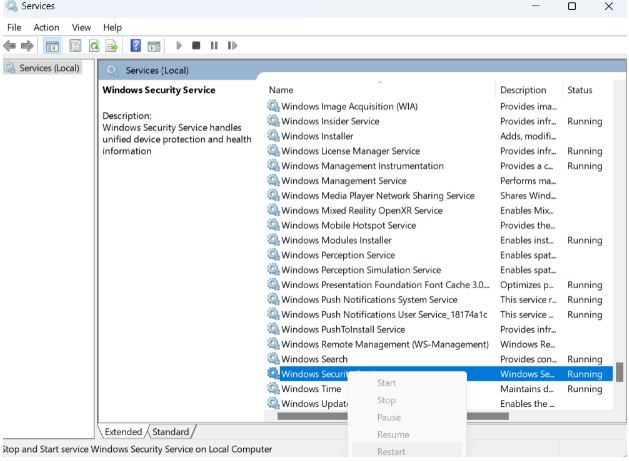Click the Forward arrow toolbar icon
The image size is (629, 461).
27,46
